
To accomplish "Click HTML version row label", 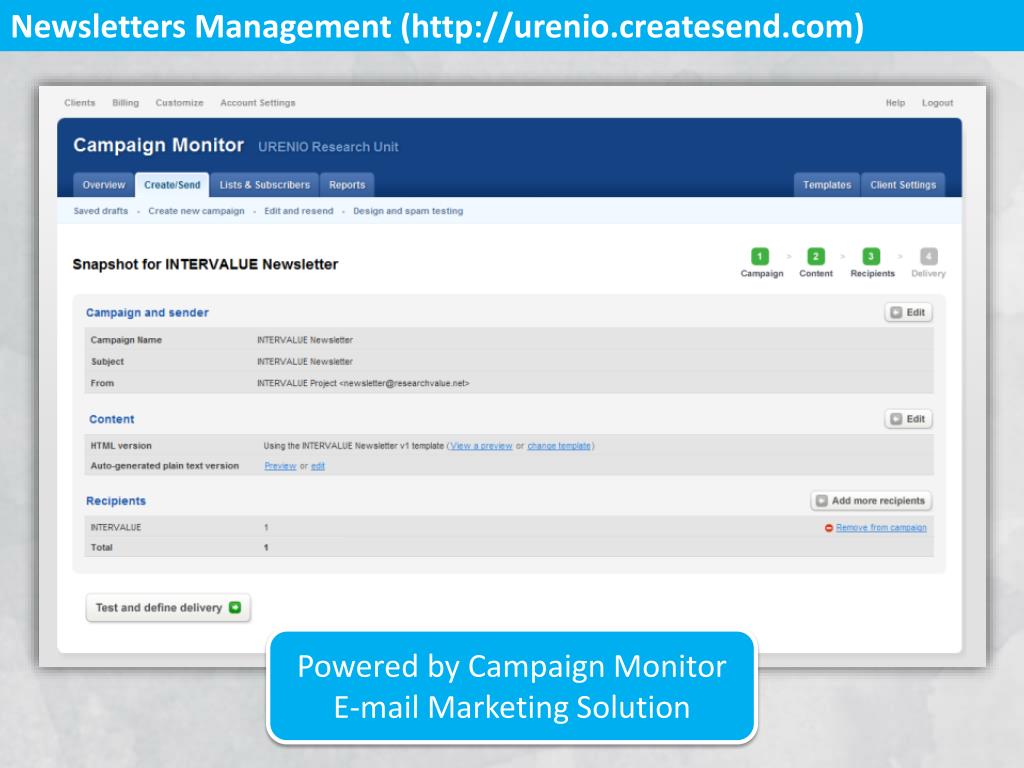I will (x=121, y=446).
